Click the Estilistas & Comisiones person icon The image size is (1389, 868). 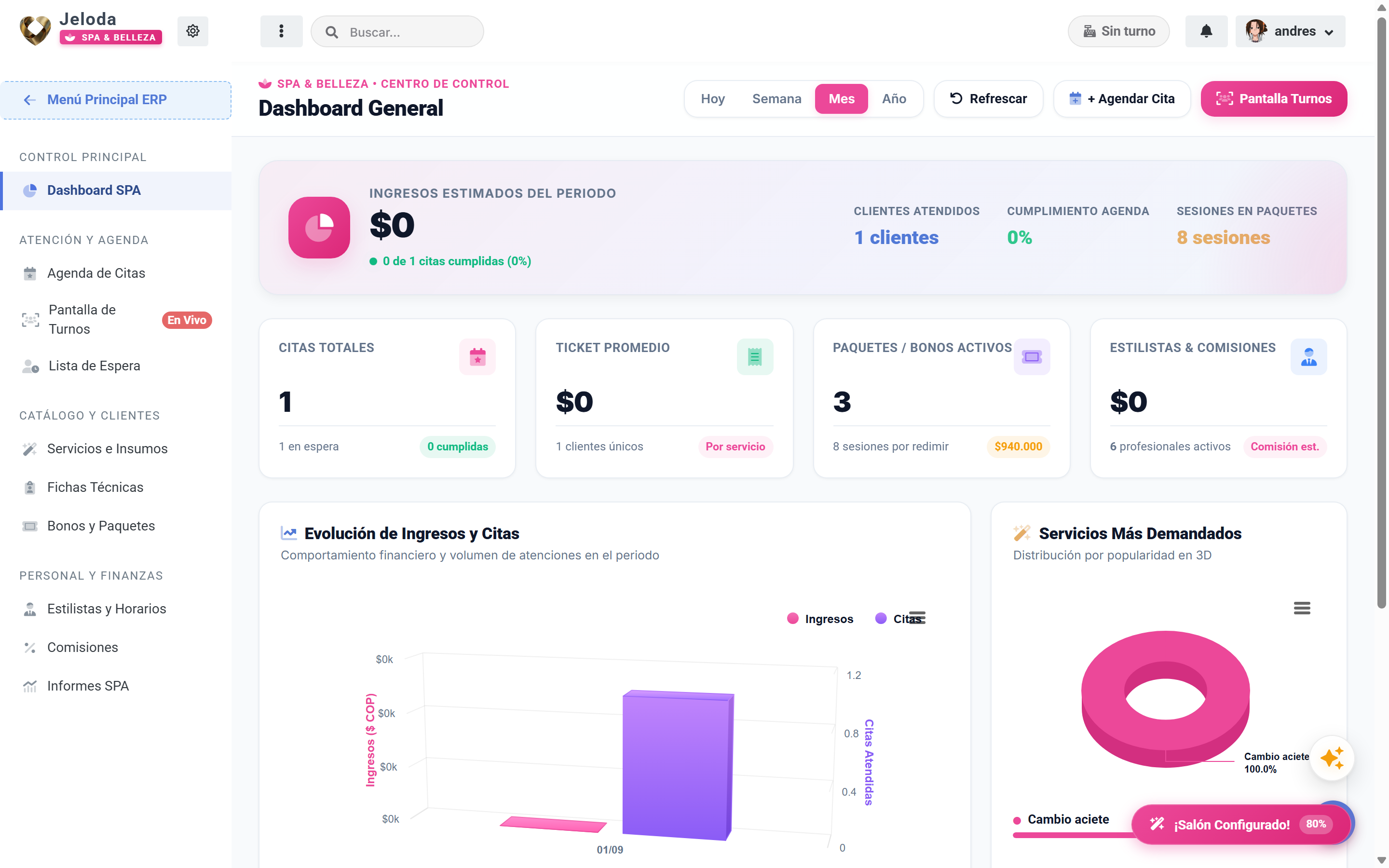pyautogui.click(x=1308, y=357)
